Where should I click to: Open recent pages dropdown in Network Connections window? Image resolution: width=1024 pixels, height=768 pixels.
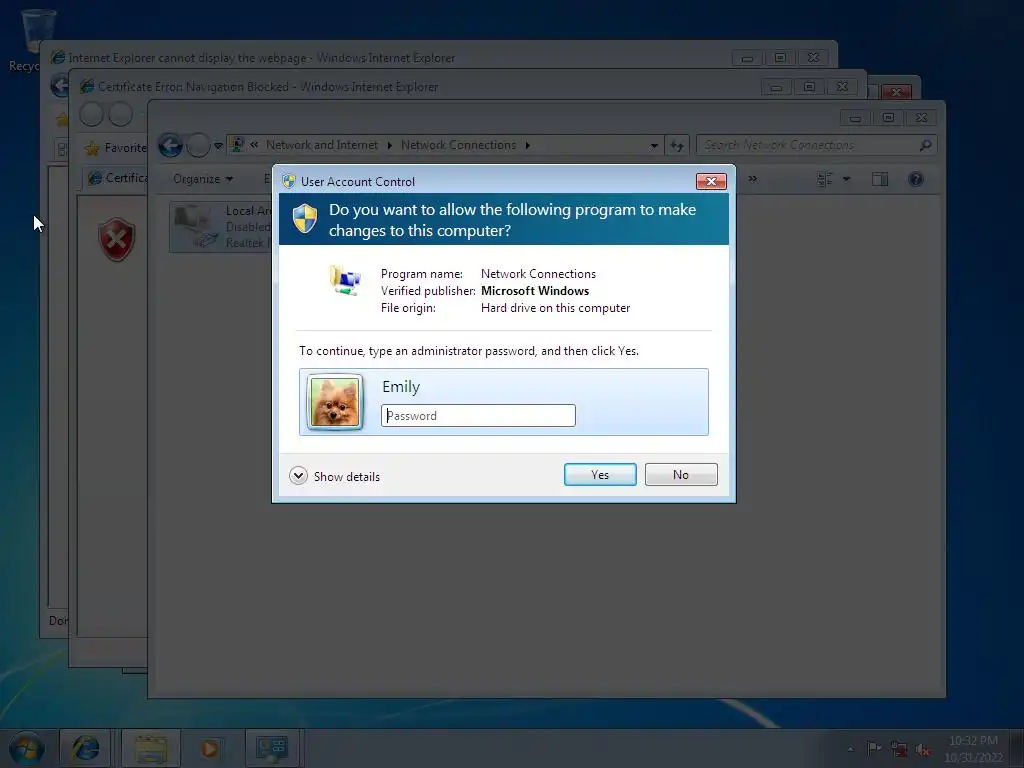click(218, 146)
